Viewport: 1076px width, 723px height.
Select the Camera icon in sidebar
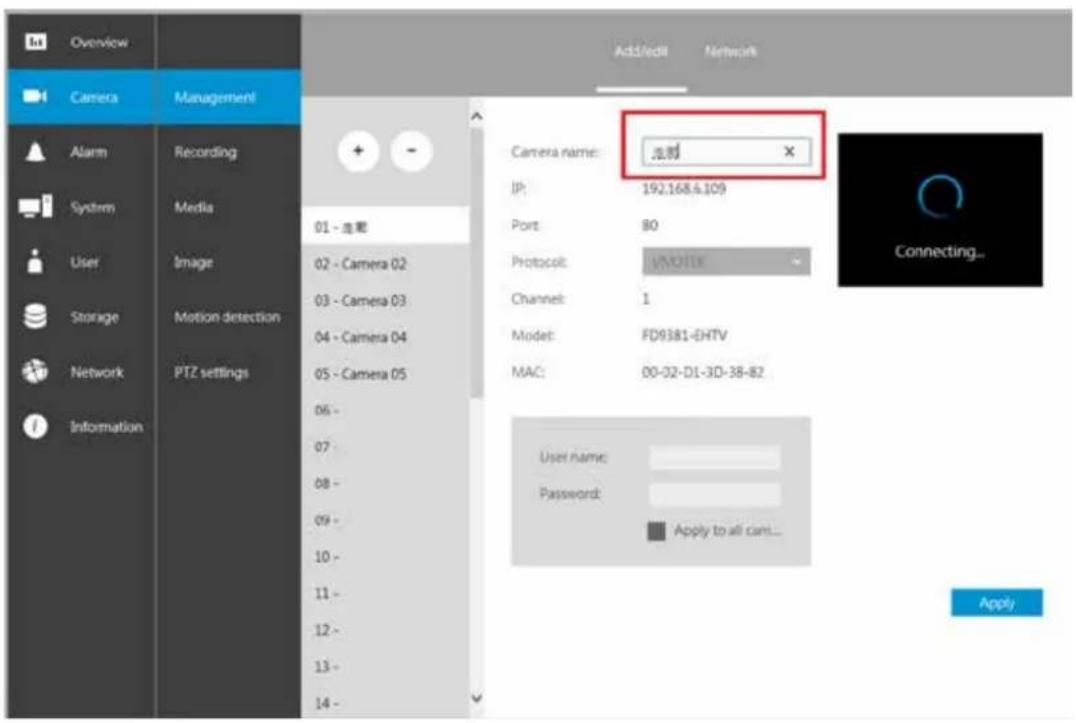click(x=35, y=96)
